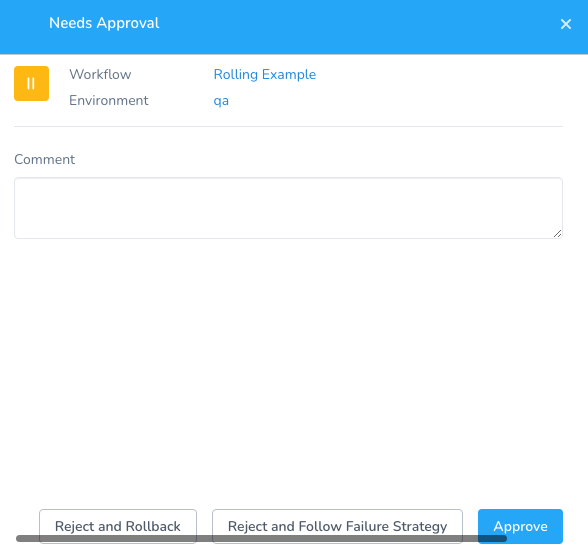Click the blue dialog header bar

point(294,27)
